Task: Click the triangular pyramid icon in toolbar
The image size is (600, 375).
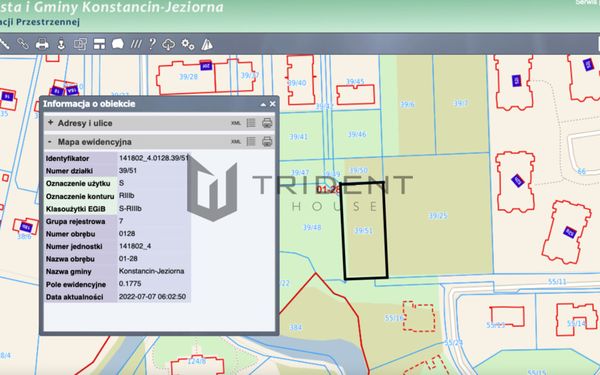Action: [207, 44]
